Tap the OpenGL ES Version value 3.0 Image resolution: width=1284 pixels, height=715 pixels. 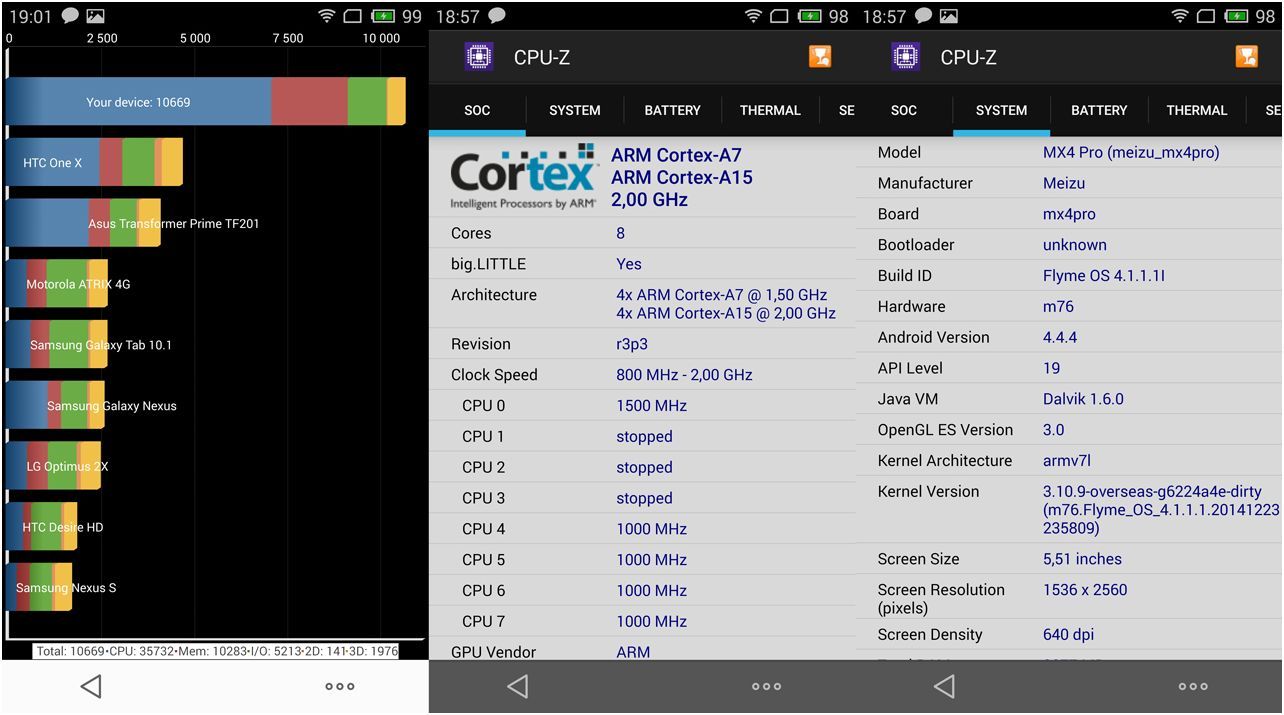tap(1053, 429)
